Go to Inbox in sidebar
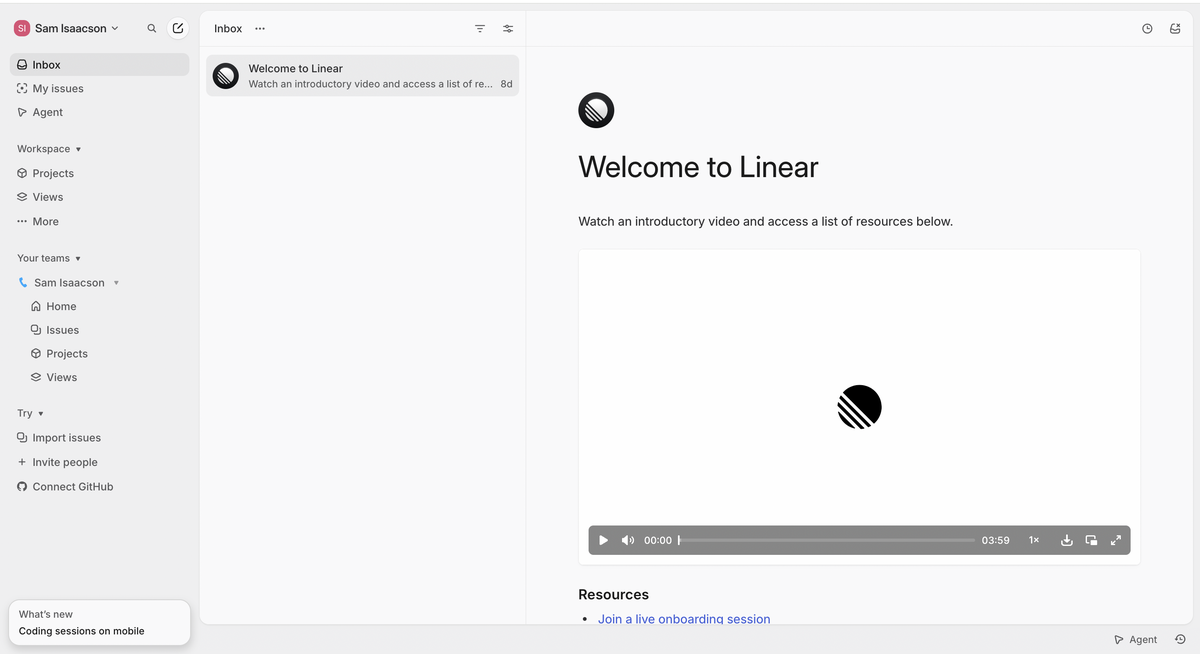Image resolution: width=1200 pixels, height=654 pixels. pyautogui.click(x=99, y=65)
